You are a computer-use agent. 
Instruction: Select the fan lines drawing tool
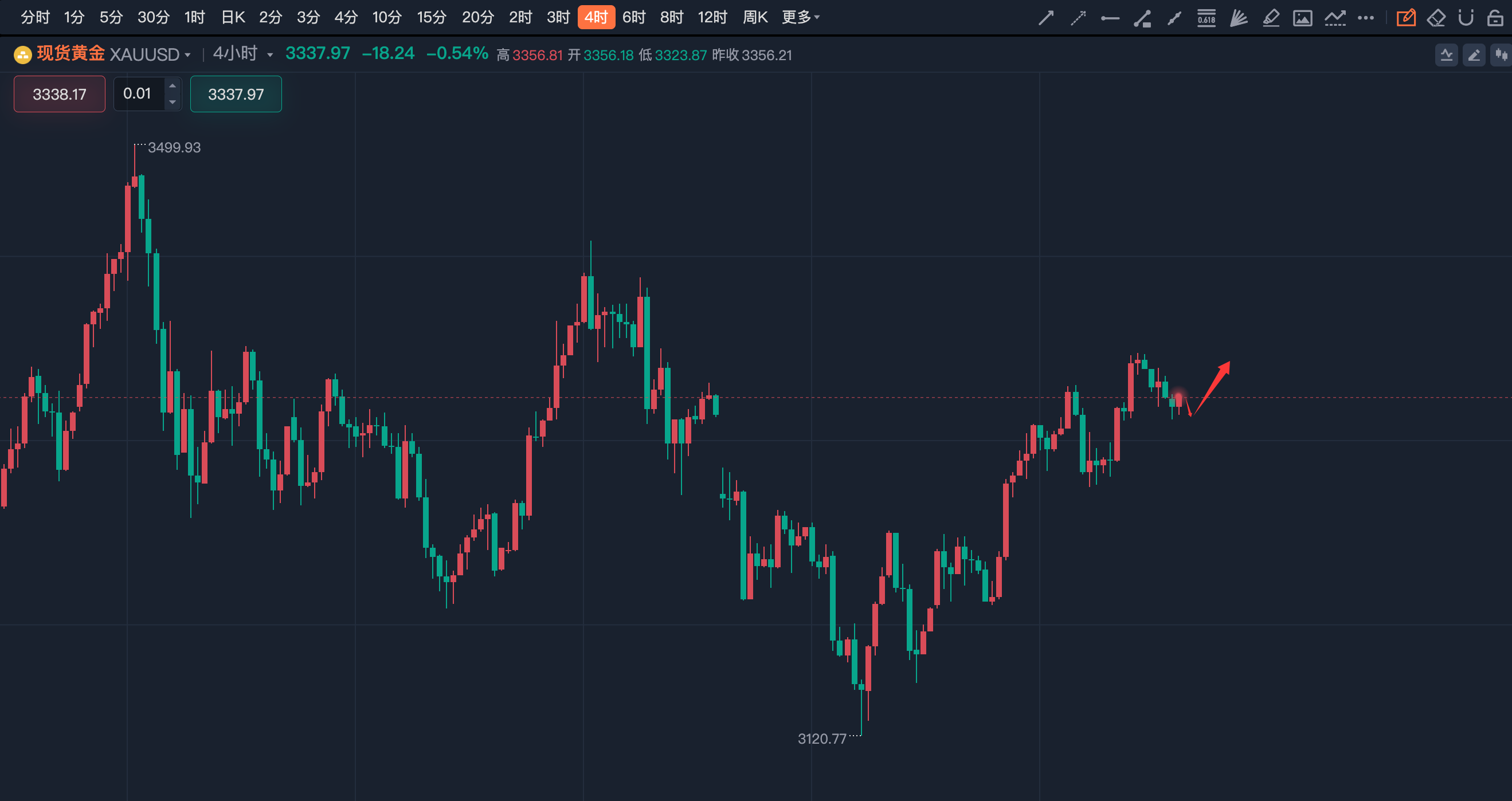[x=1239, y=18]
